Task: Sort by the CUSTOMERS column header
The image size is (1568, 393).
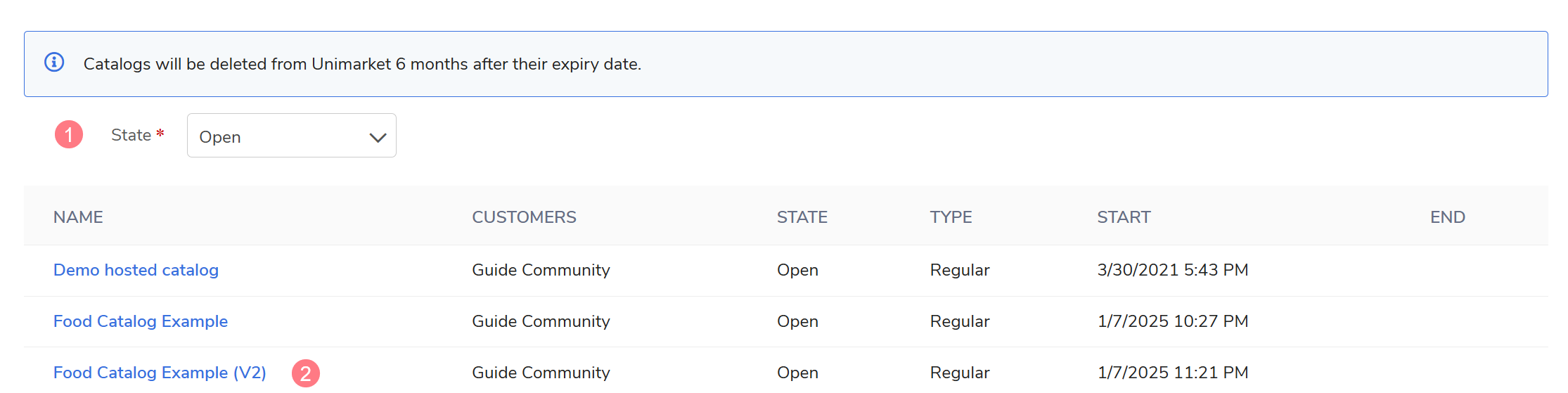Action: [x=524, y=217]
